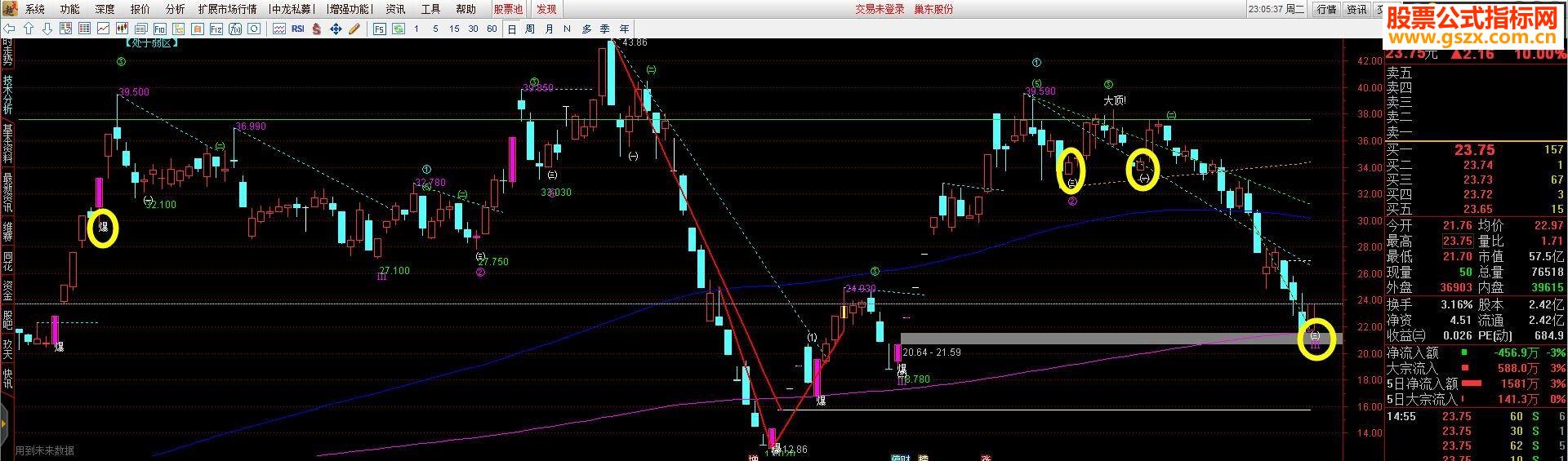
Task: Select the 60-minute period
Action: click(492, 29)
